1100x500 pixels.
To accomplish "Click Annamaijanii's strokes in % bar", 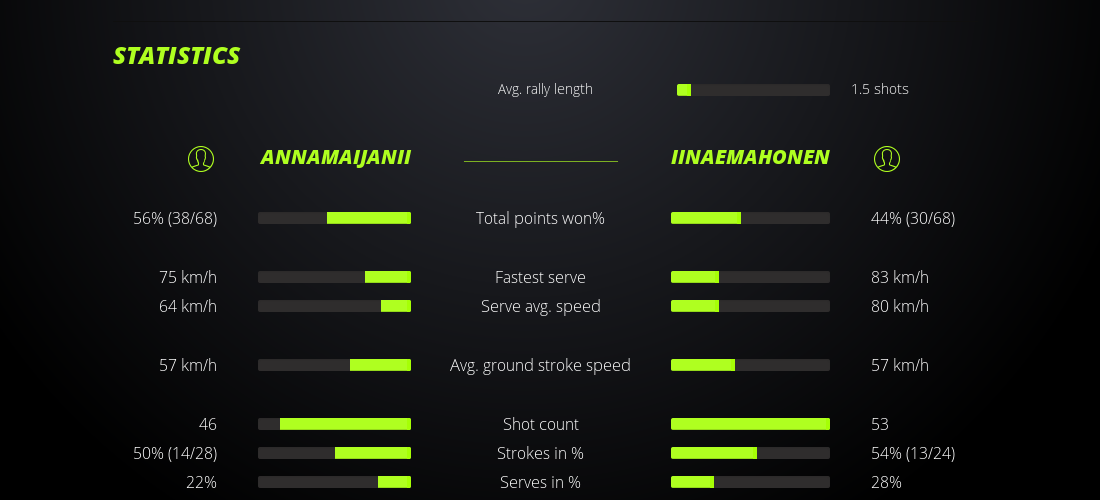I will [x=334, y=453].
